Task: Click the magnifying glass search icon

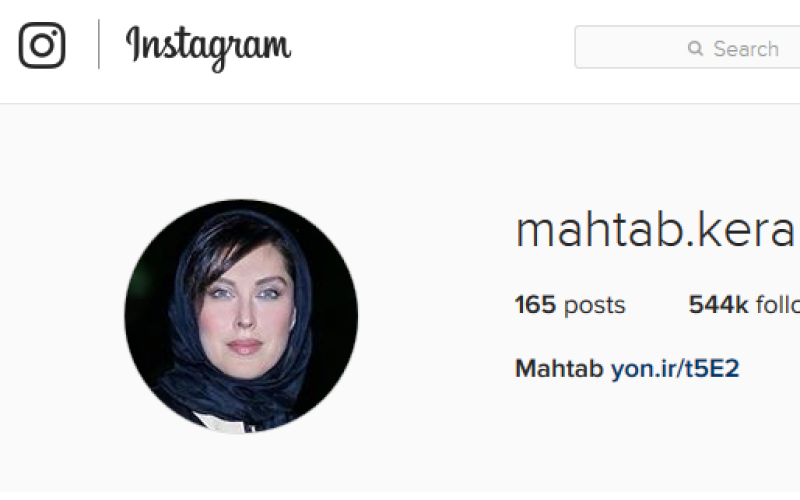Action: pyautogui.click(x=695, y=48)
